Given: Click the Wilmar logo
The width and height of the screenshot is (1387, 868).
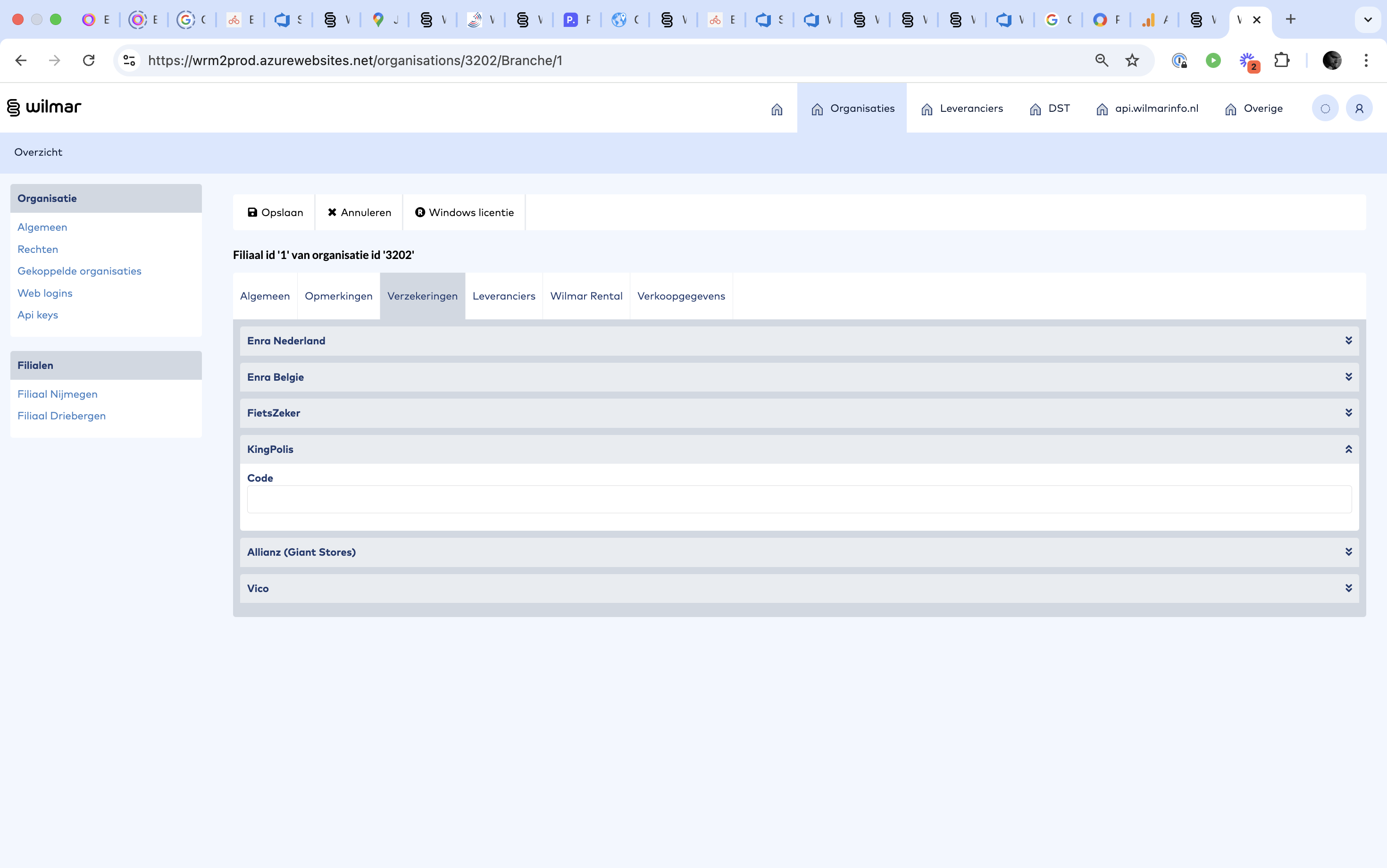Looking at the screenshot, I should (44, 108).
